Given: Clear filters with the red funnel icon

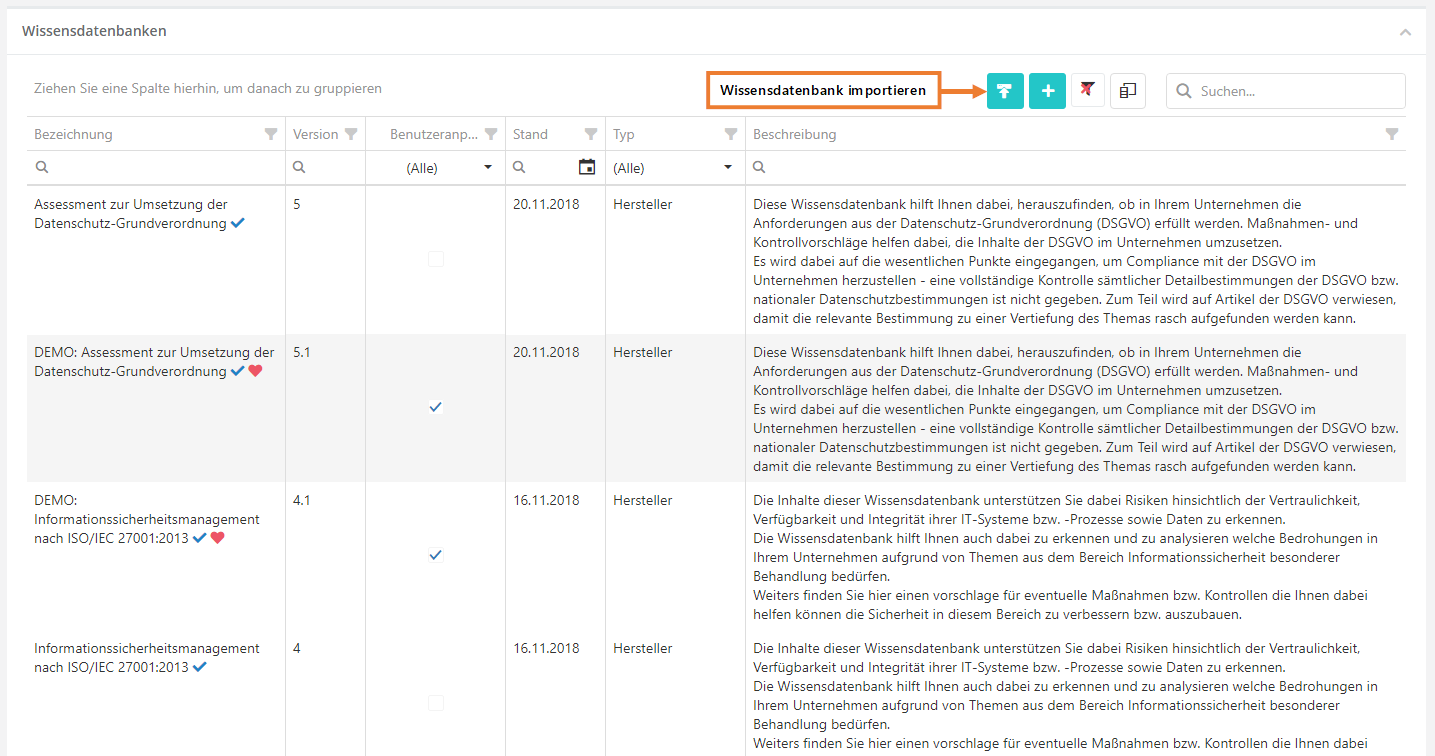Looking at the screenshot, I should tap(1087, 91).
